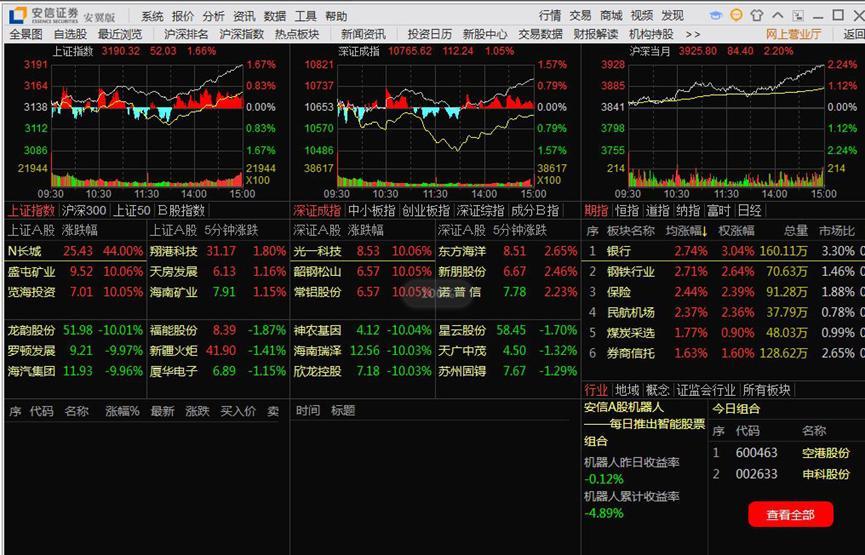The width and height of the screenshot is (865, 555).
Task: Open the 数据 menu
Action: 275,16
